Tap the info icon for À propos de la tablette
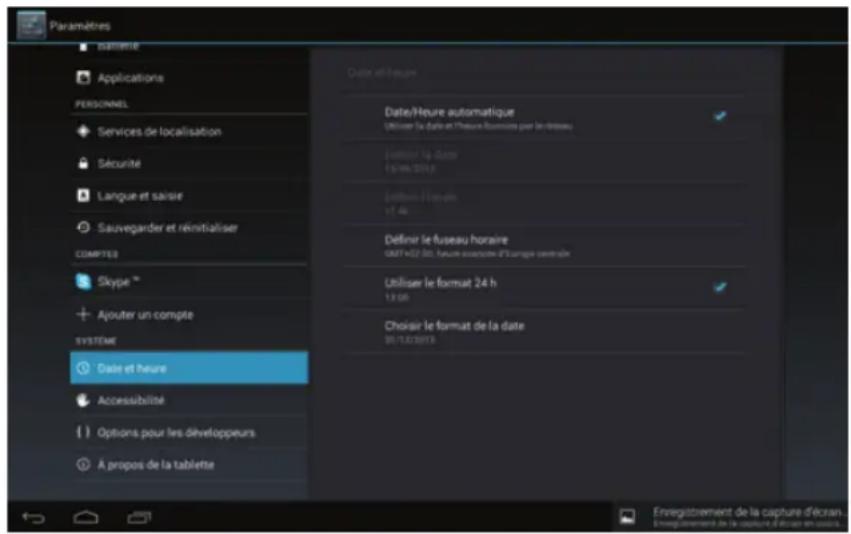 (83, 465)
